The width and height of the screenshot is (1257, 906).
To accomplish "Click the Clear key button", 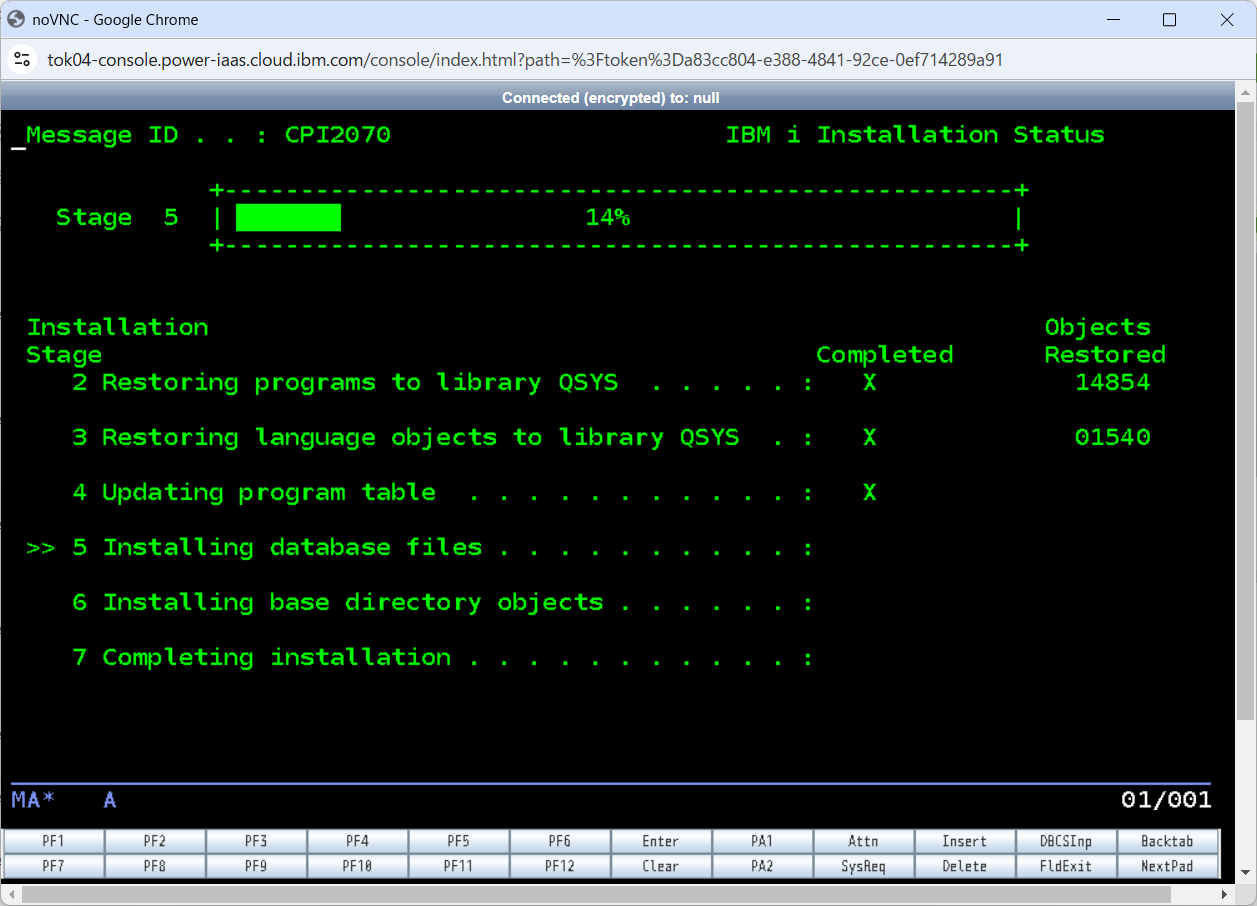I will [x=660, y=866].
